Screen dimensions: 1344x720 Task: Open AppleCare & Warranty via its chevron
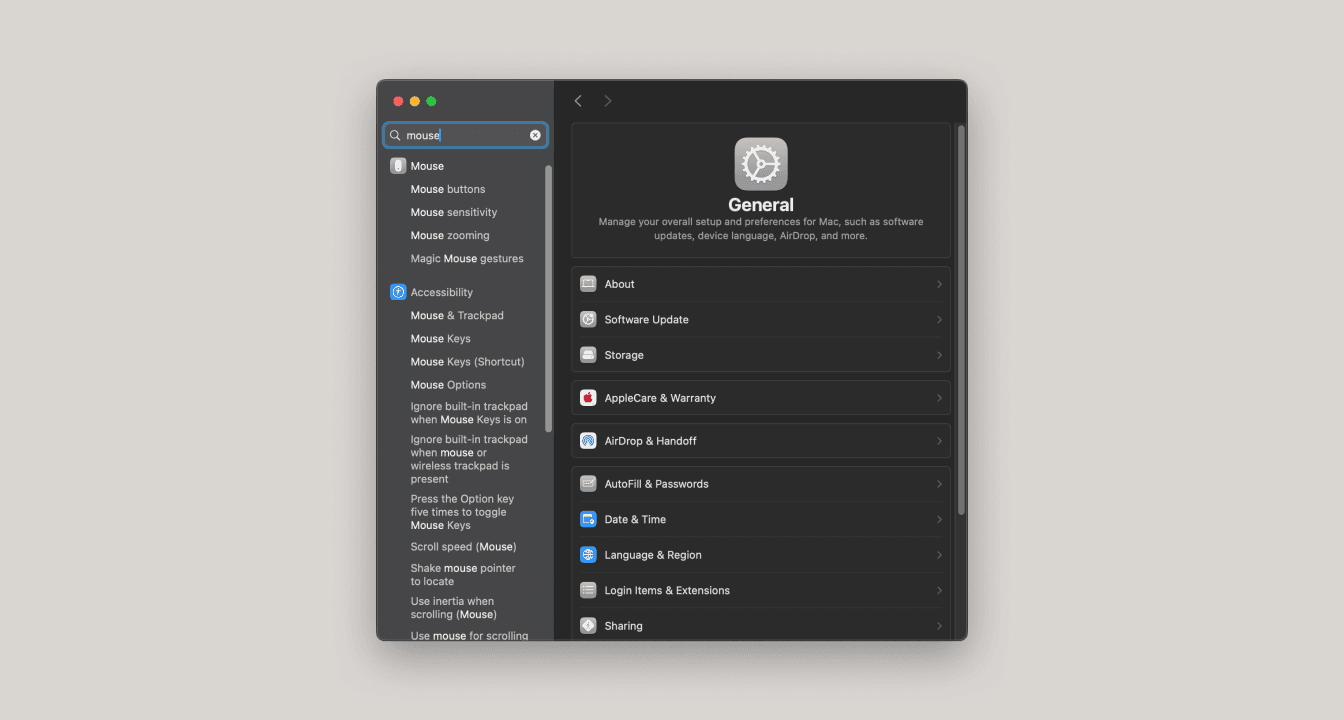[939, 398]
